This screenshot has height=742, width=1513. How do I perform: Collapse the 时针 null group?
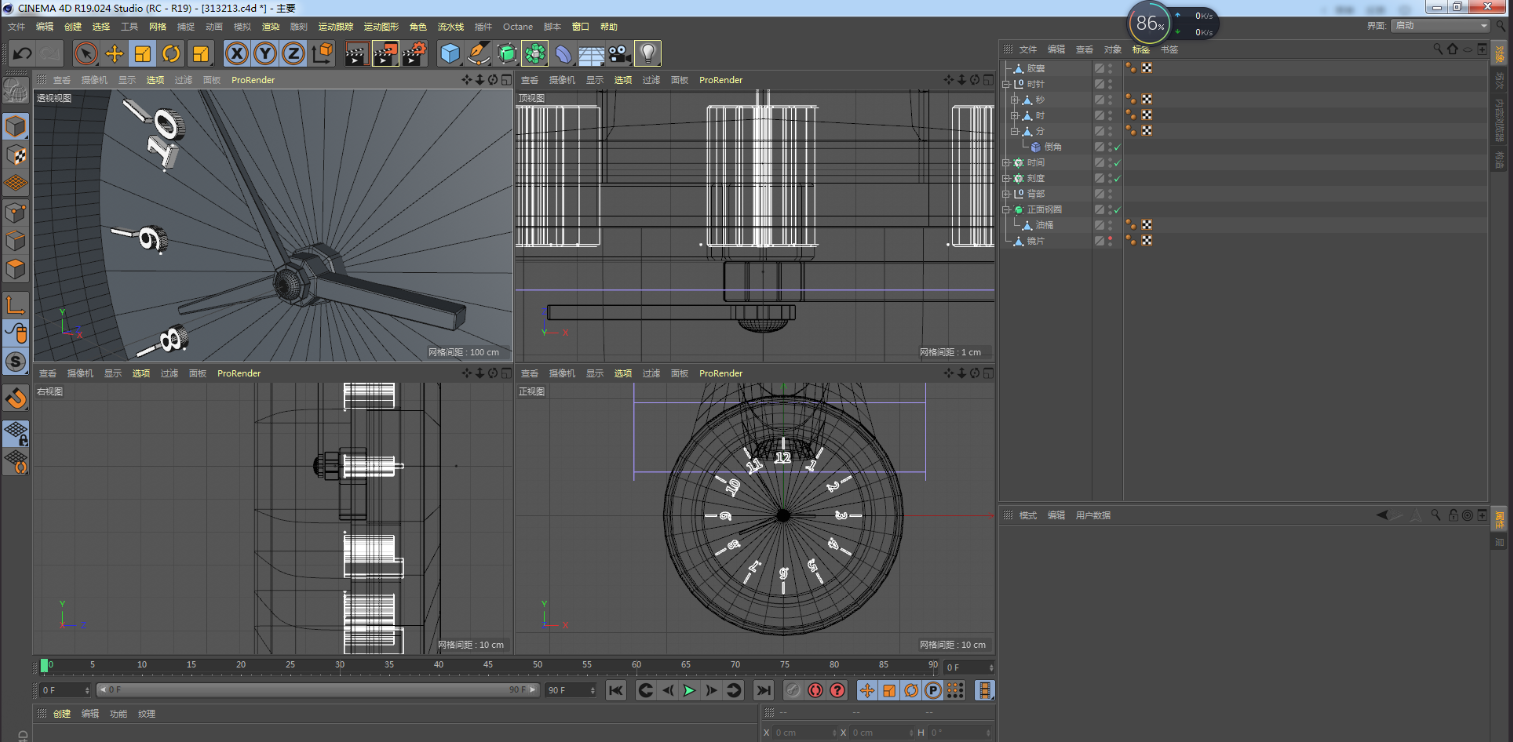(1007, 84)
